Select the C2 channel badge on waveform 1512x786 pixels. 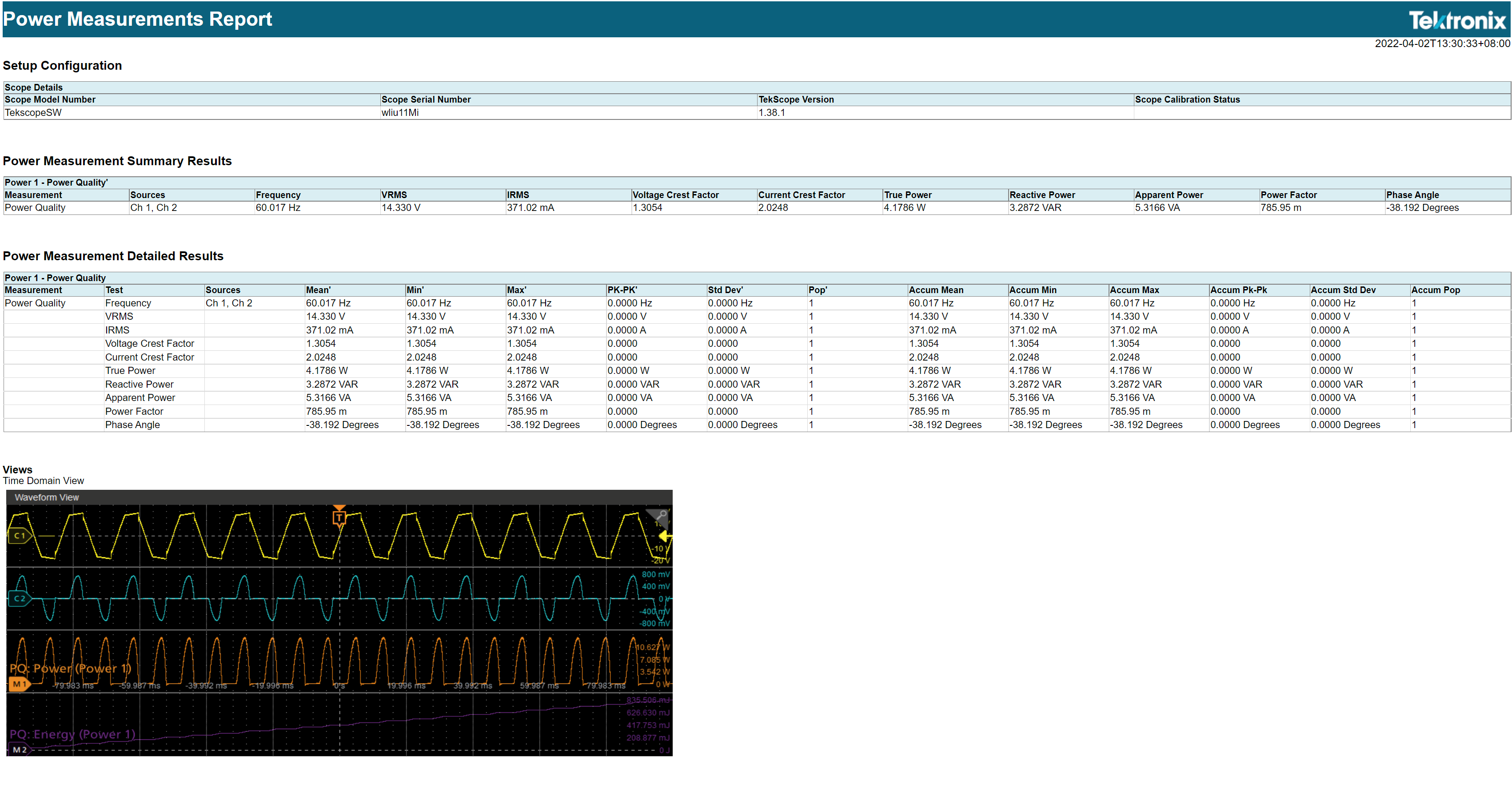click(20, 598)
